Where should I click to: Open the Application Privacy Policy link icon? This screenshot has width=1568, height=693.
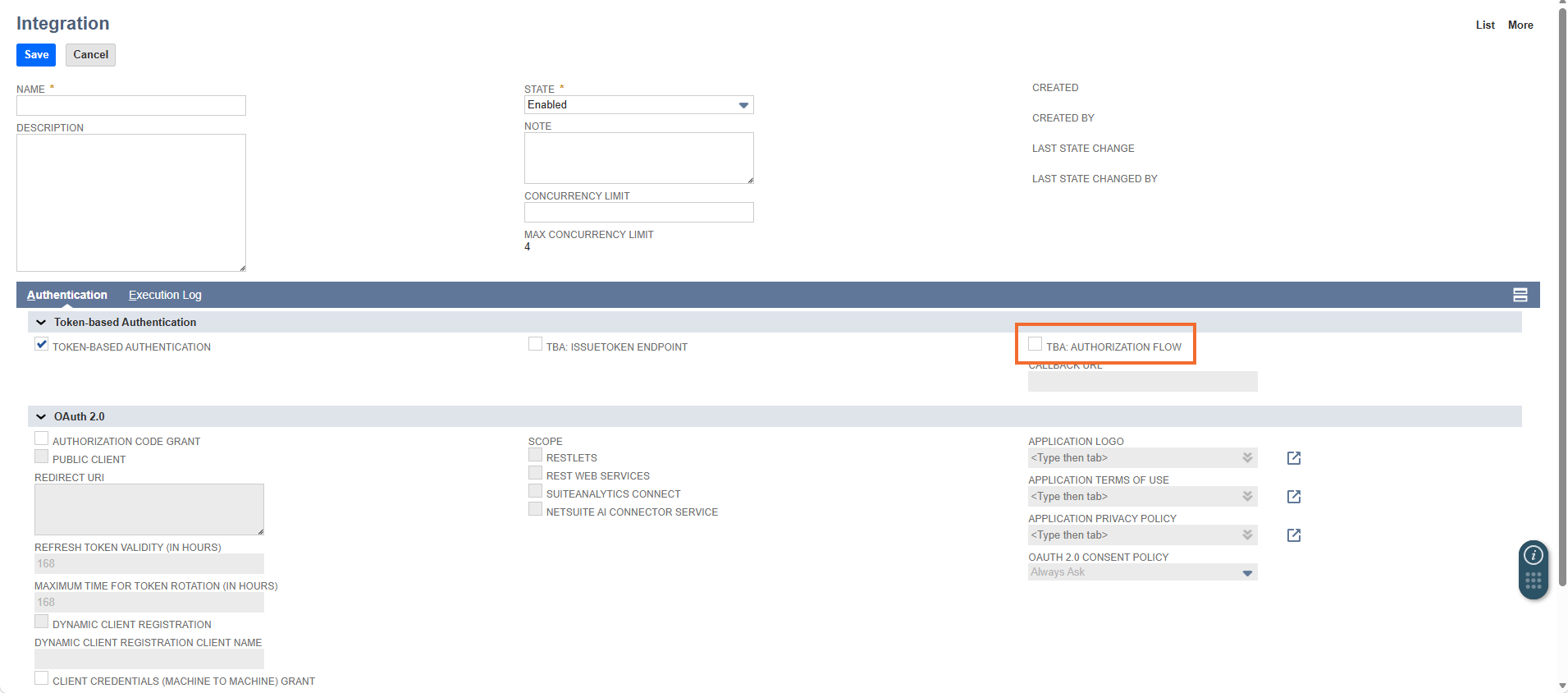(x=1293, y=535)
